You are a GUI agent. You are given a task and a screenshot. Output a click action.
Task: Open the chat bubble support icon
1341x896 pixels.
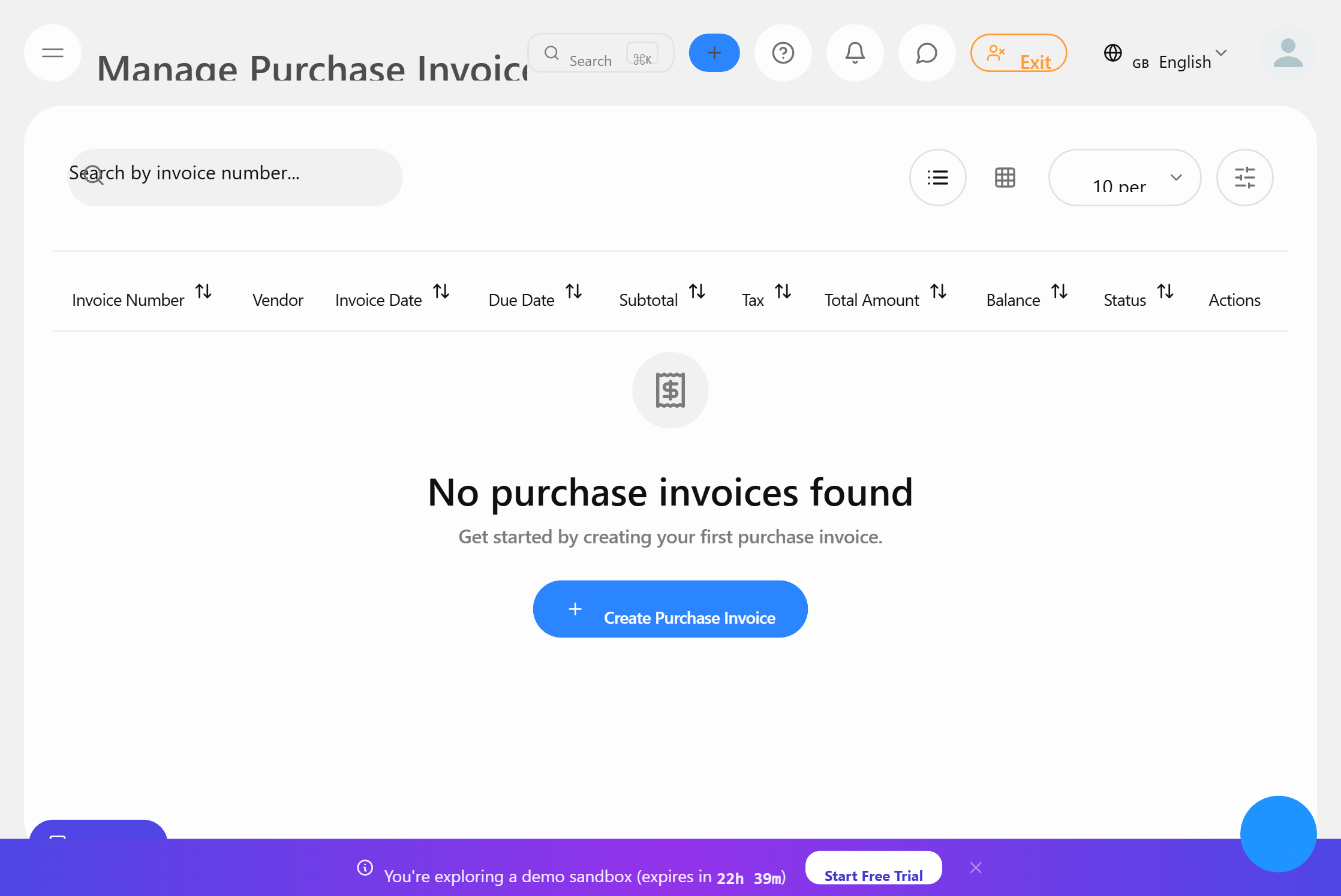coord(926,53)
